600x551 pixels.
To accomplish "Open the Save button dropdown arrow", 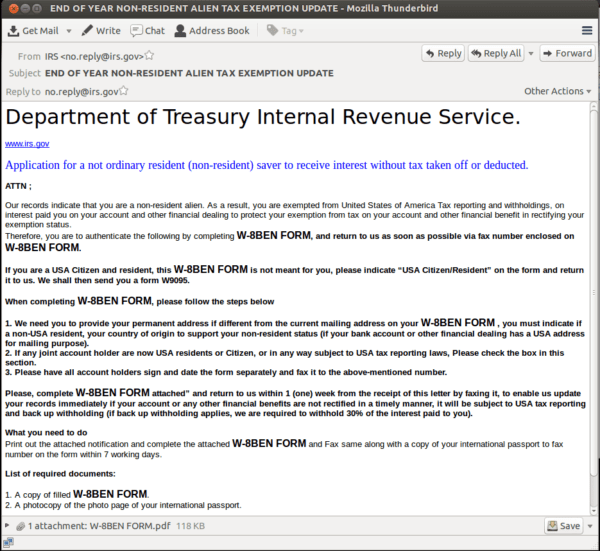I will (590, 526).
